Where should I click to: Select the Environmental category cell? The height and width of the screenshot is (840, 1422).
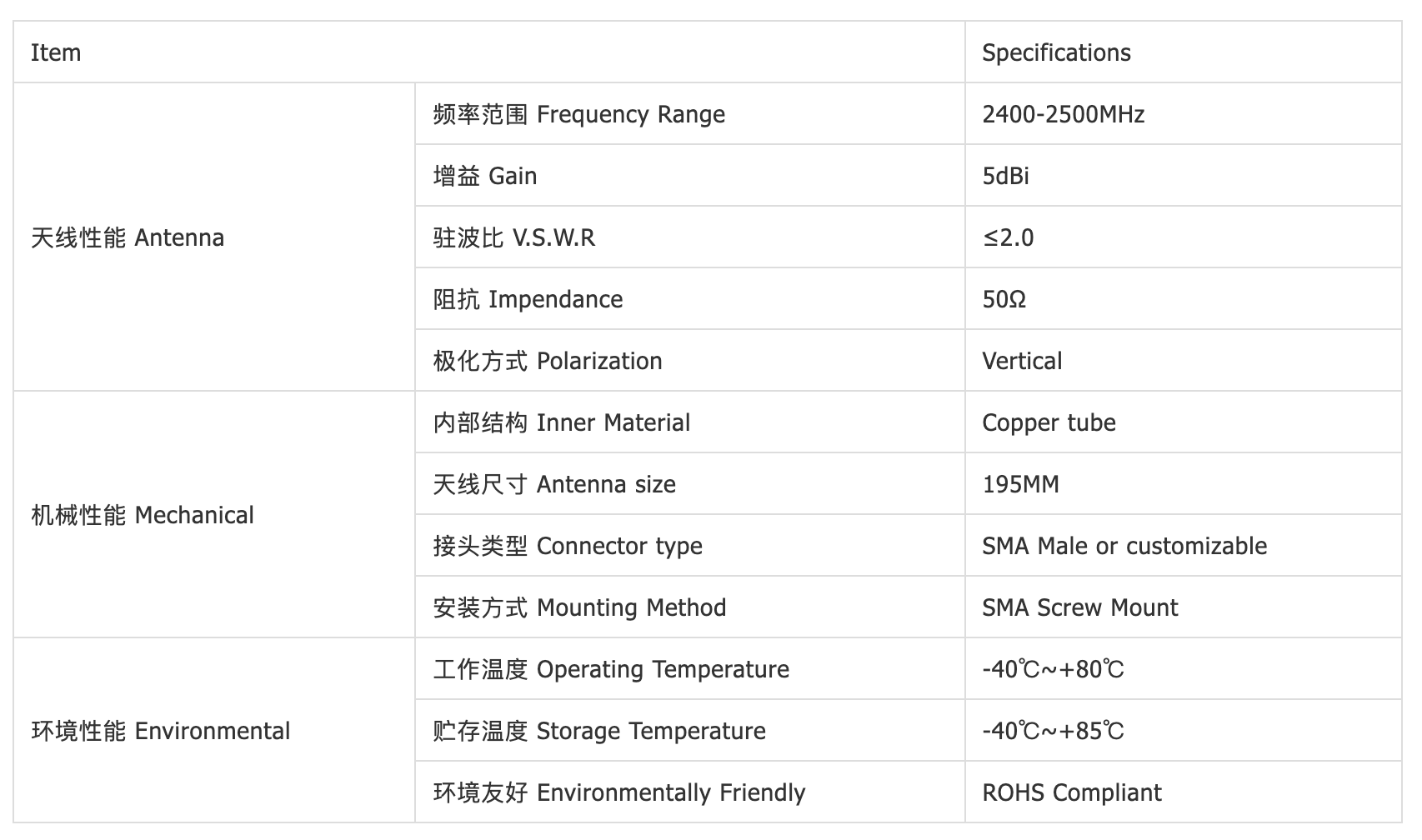[x=214, y=730]
